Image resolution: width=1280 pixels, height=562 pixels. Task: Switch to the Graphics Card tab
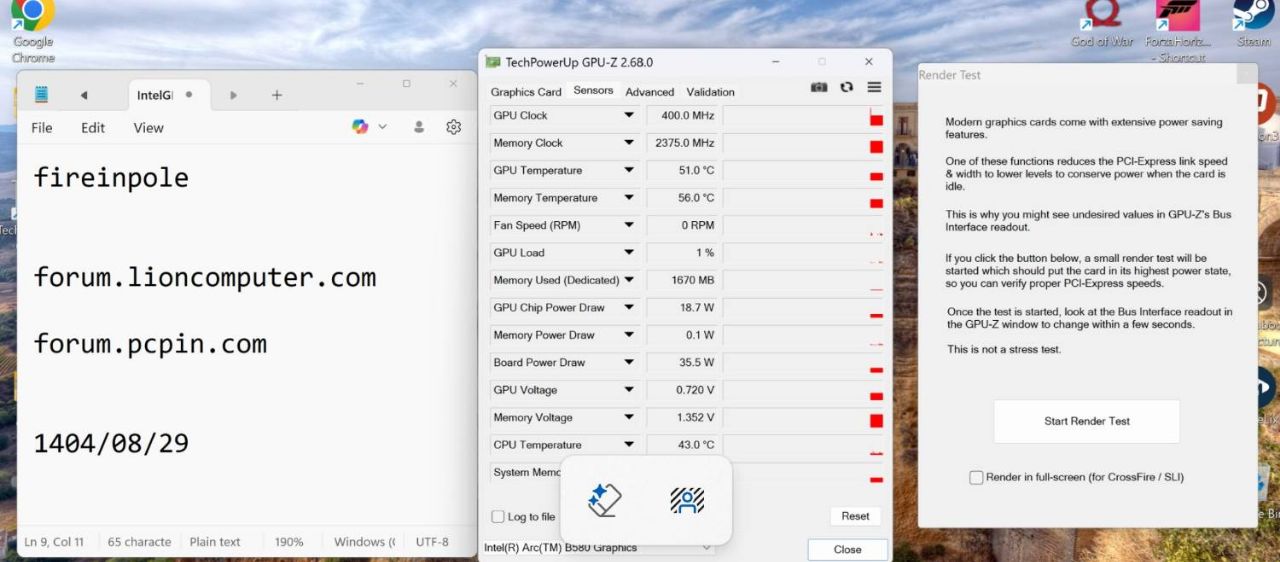526,92
